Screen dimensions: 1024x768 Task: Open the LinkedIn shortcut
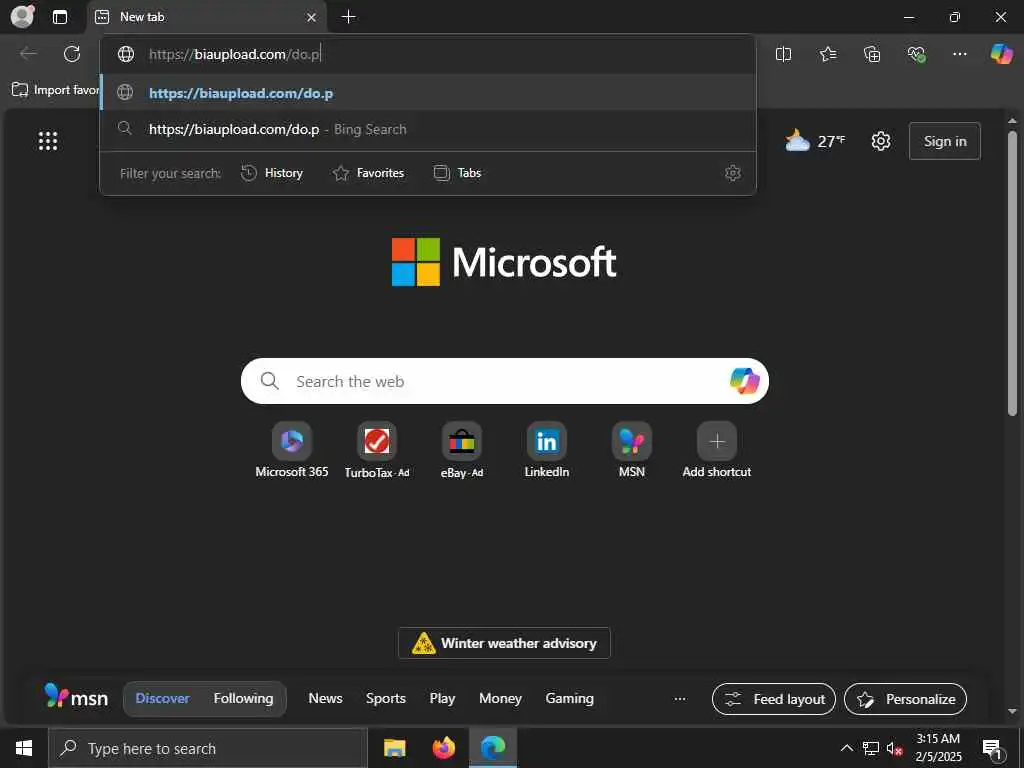pos(547,451)
